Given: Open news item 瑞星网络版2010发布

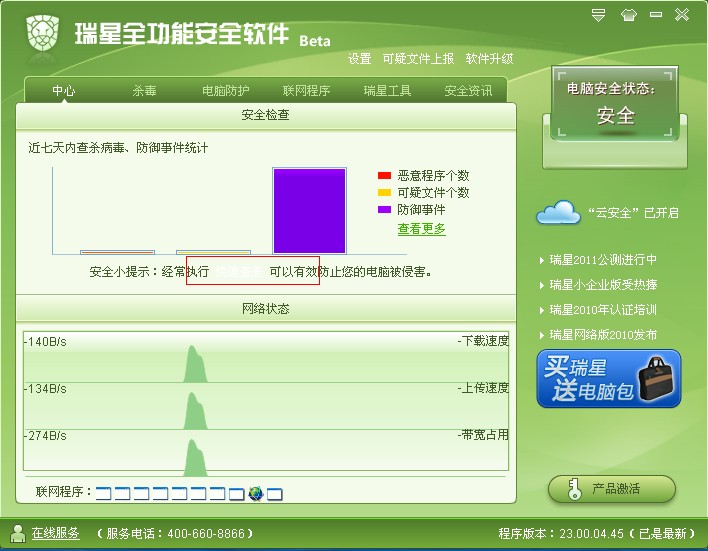Looking at the screenshot, I should click(603, 335).
